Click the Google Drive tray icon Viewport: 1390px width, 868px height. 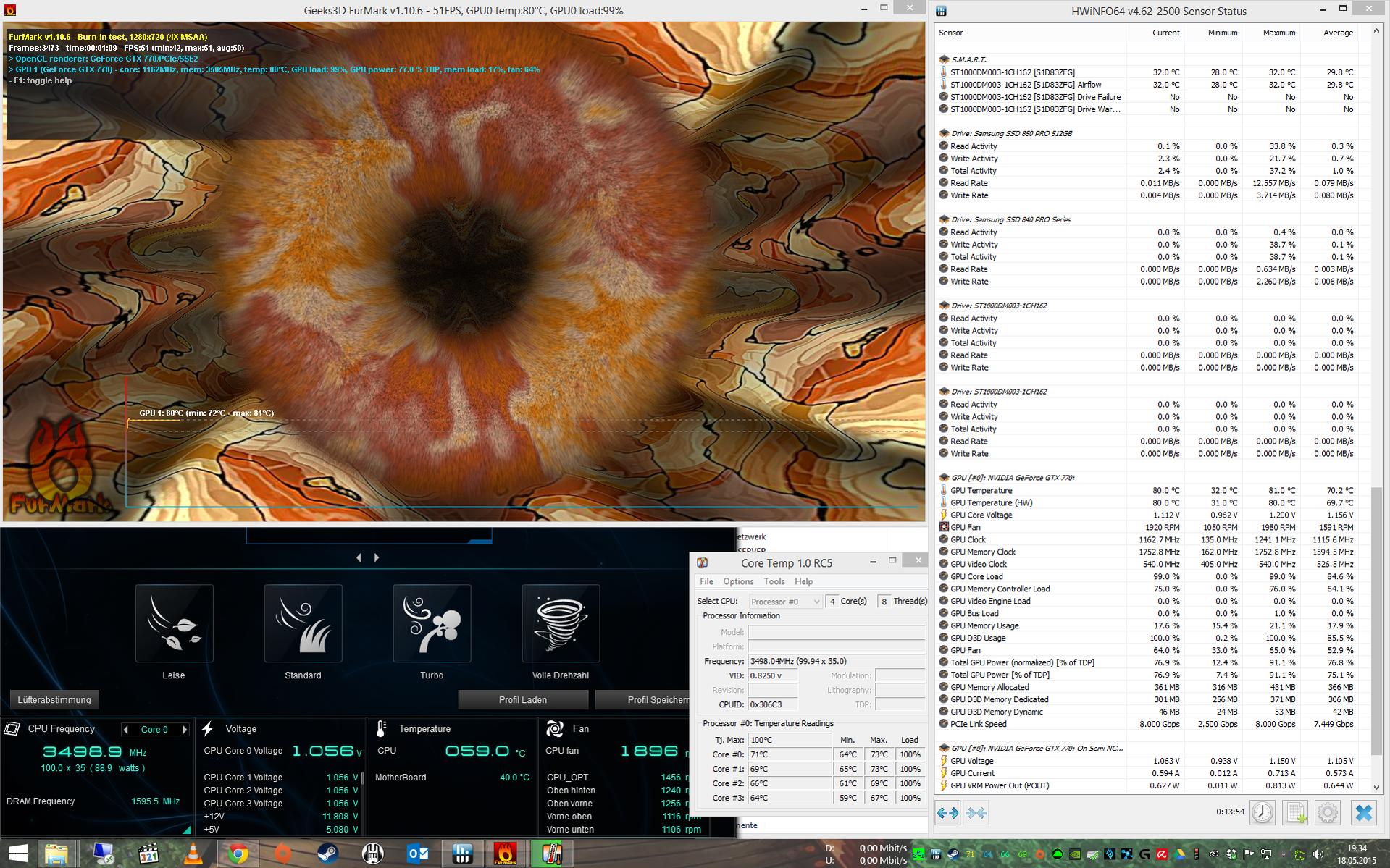coord(1178,855)
